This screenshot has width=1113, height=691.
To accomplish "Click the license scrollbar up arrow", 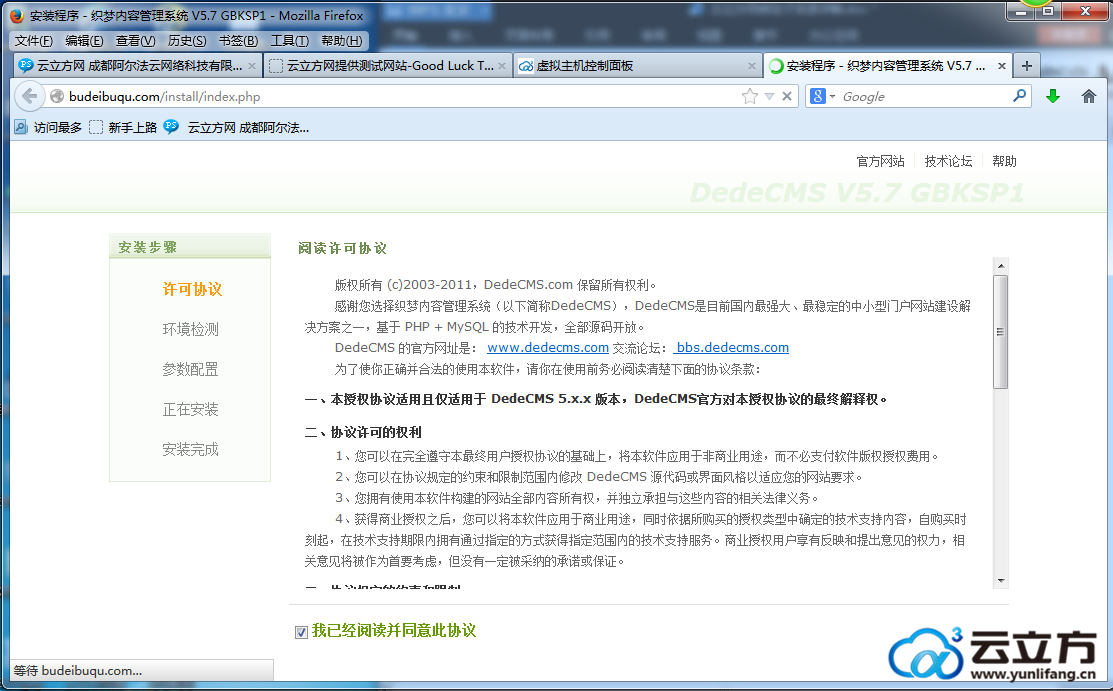I will 1001,266.
